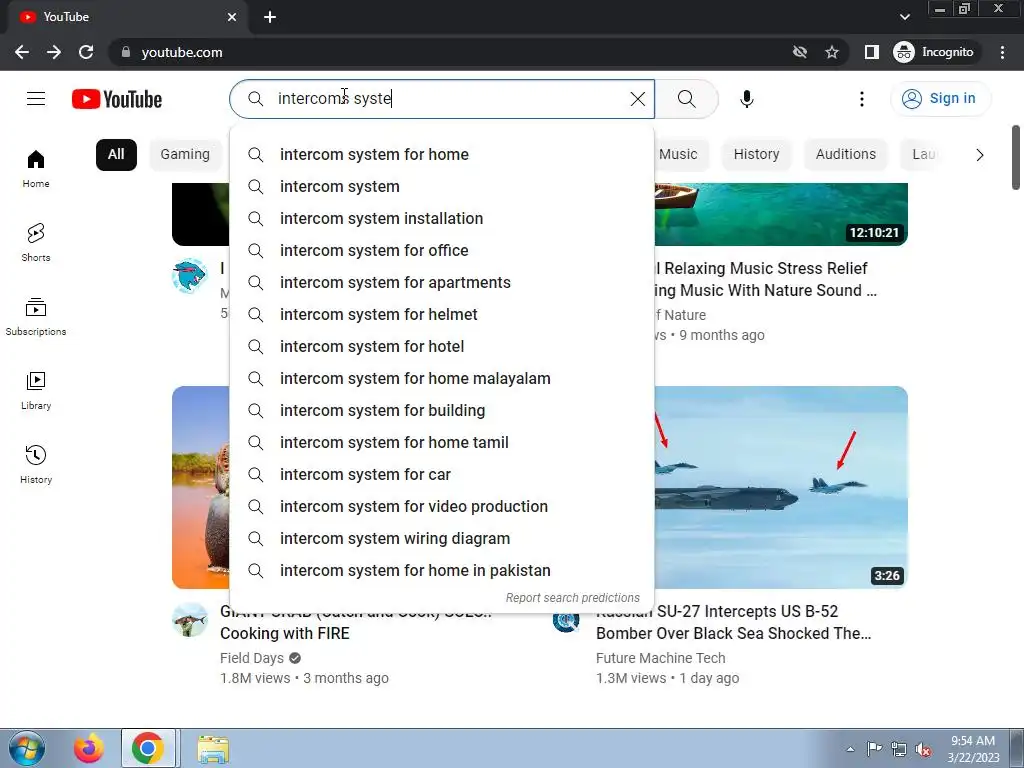Image resolution: width=1024 pixels, height=768 pixels.
Task: Choose suggestion 'intercom system for home'
Action: [441, 154]
